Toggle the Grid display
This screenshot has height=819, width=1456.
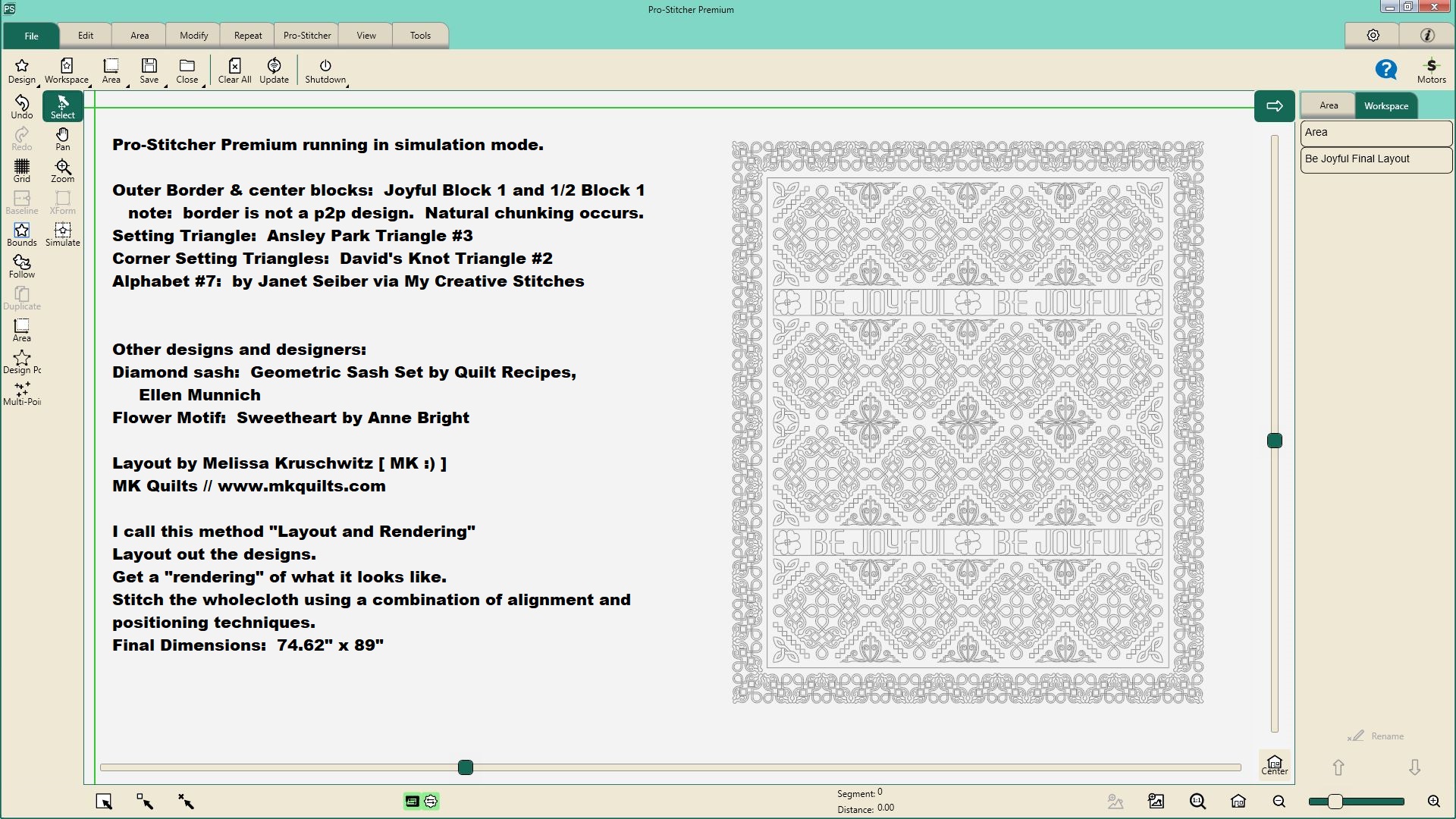pyautogui.click(x=22, y=171)
